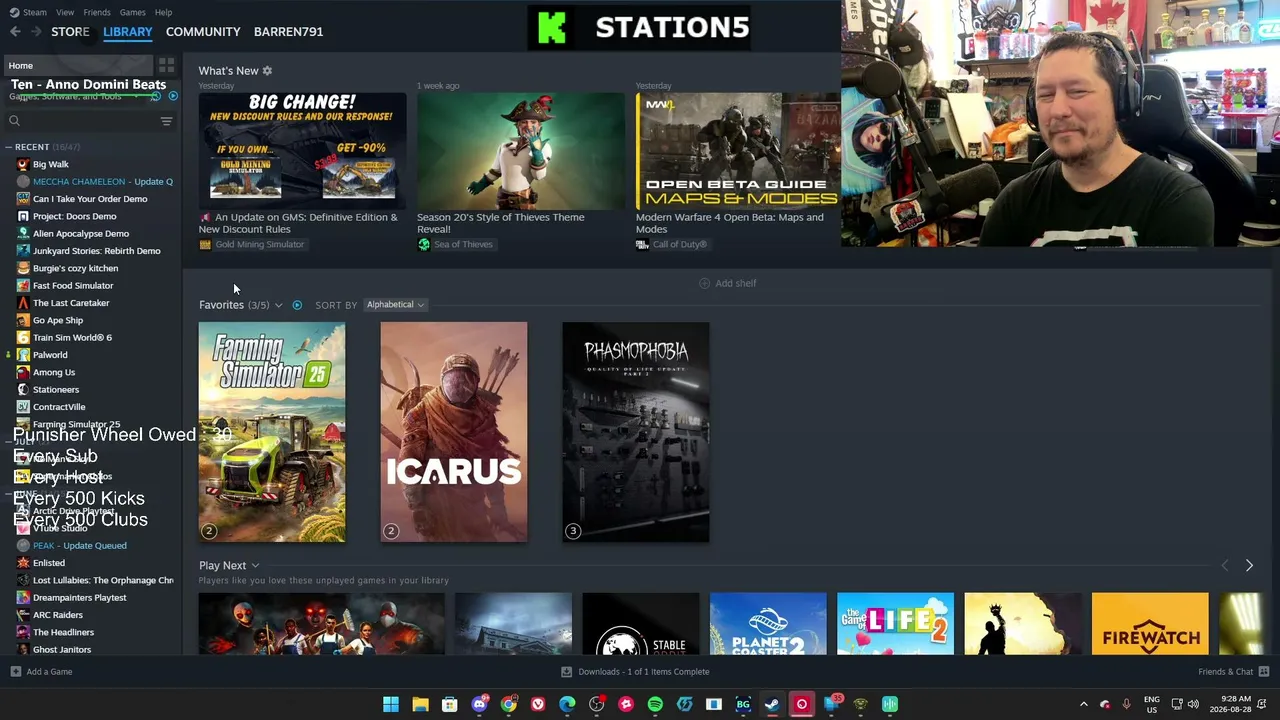Go back with the Steam back arrow

pos(15,32)
